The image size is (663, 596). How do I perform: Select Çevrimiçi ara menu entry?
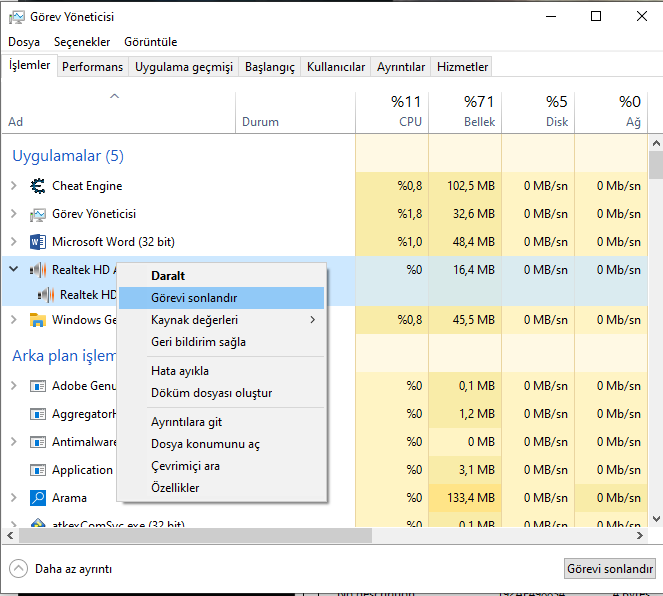[x=222, y=466]
